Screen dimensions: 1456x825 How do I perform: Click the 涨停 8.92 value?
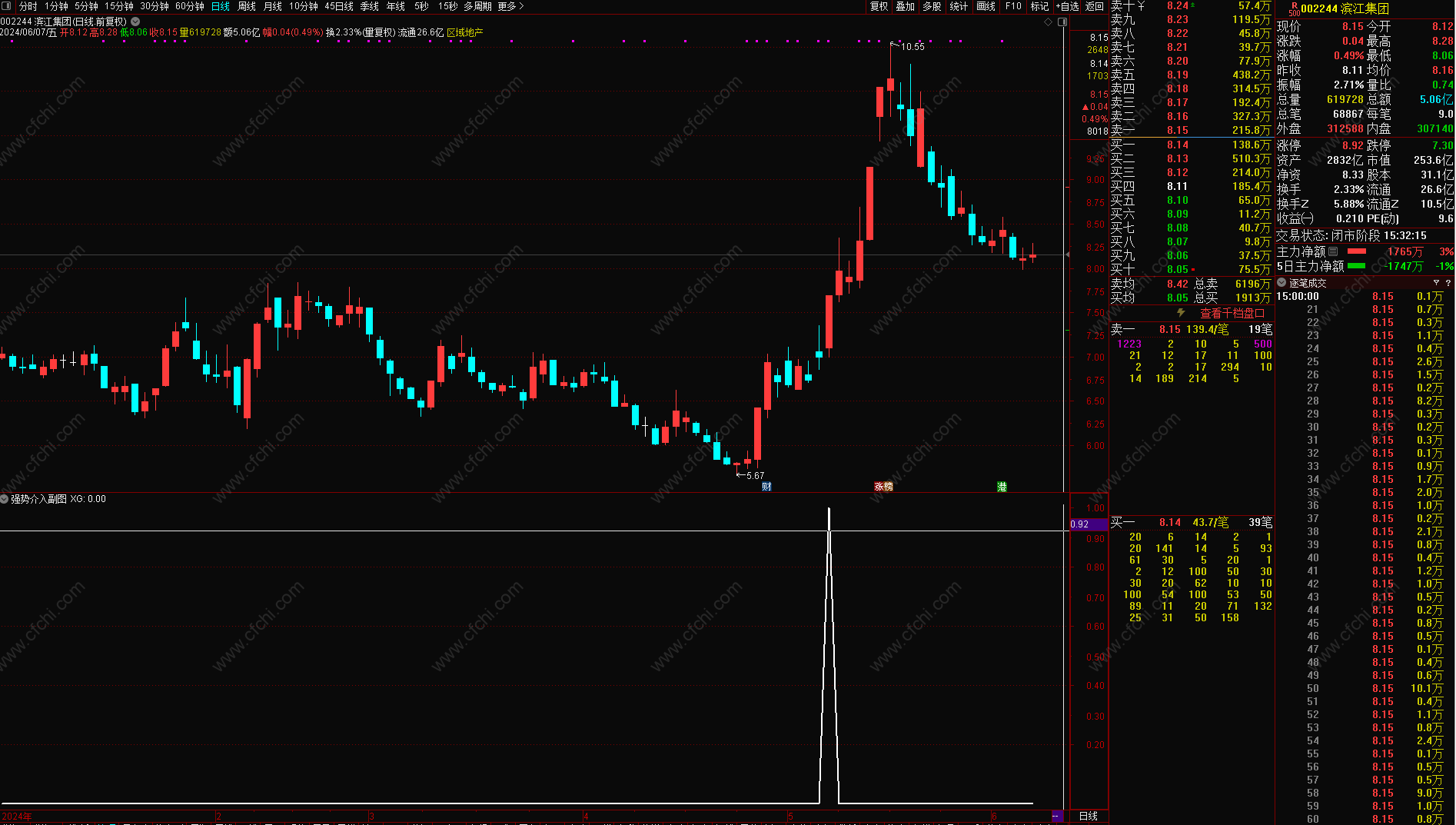[x=1353, y=145]
